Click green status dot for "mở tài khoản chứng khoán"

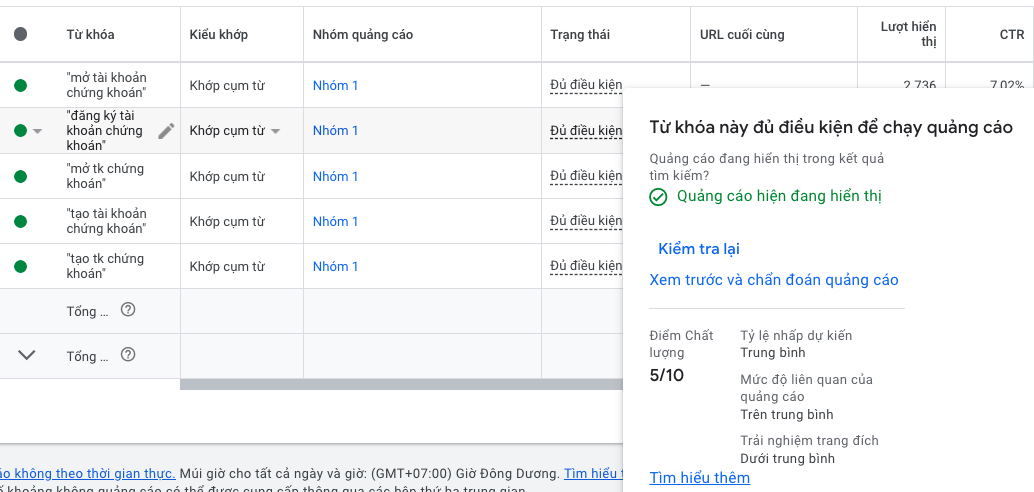click(x=21, y=86)
